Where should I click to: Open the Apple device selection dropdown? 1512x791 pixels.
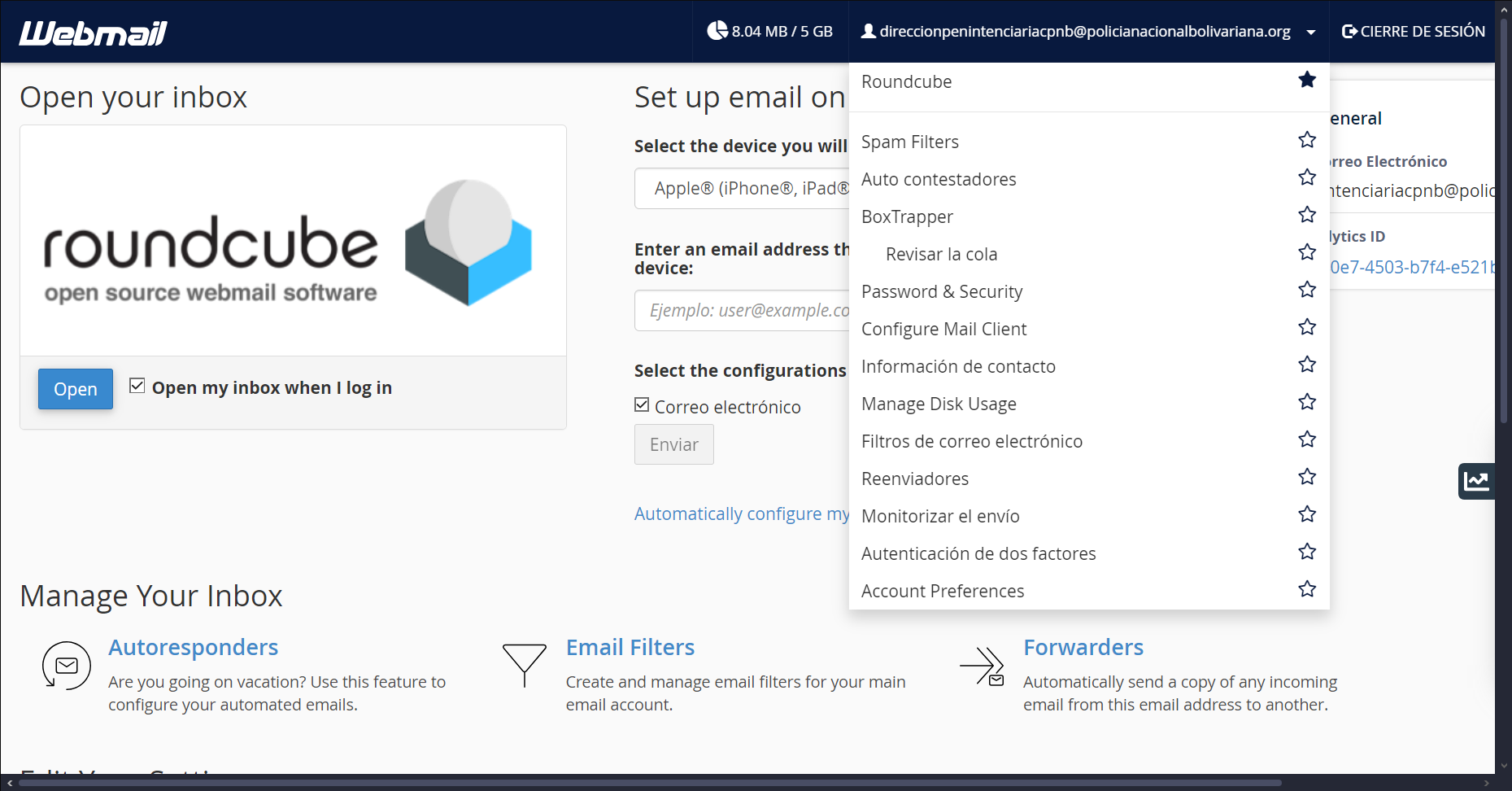[x=742, y=189]
